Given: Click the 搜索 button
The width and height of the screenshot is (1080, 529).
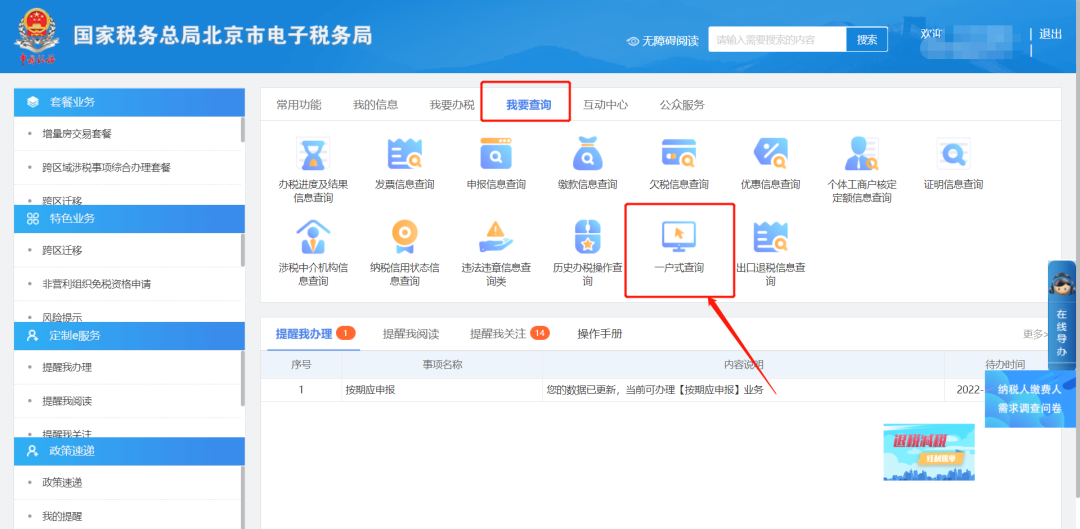Looking at the screenshot, I should [x=867, y=39].
